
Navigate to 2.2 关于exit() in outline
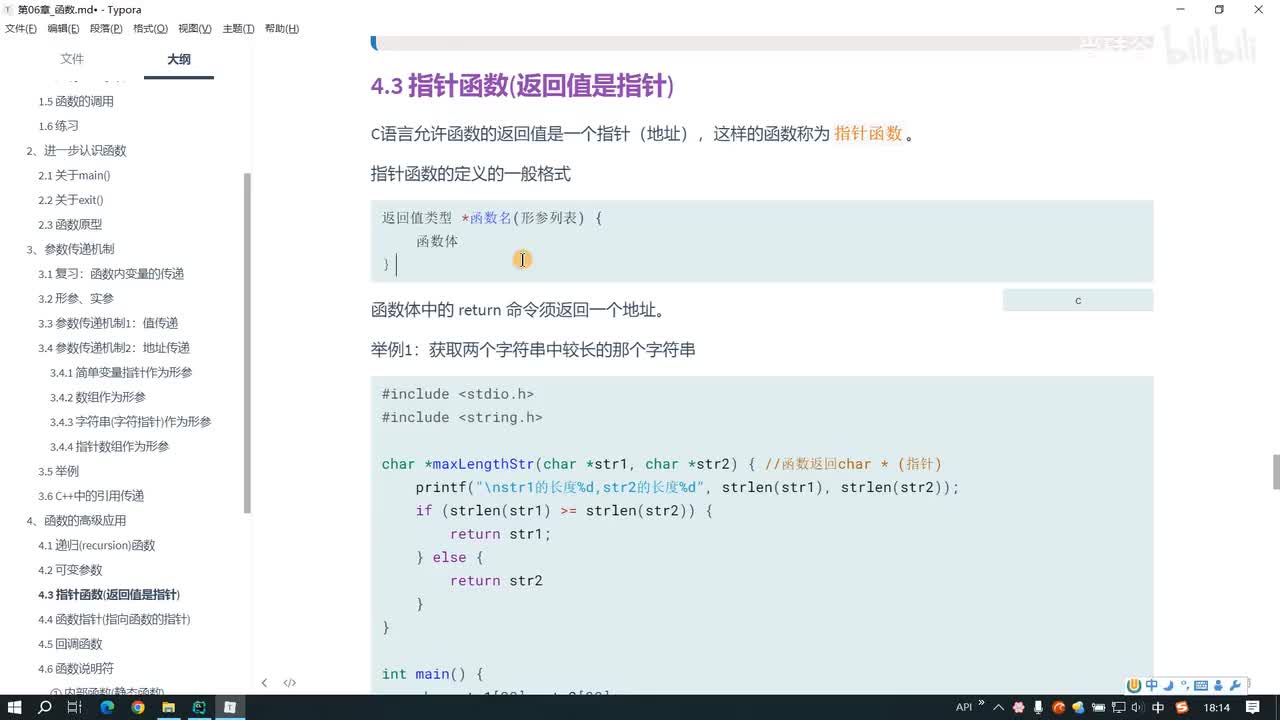pos(71,200)
